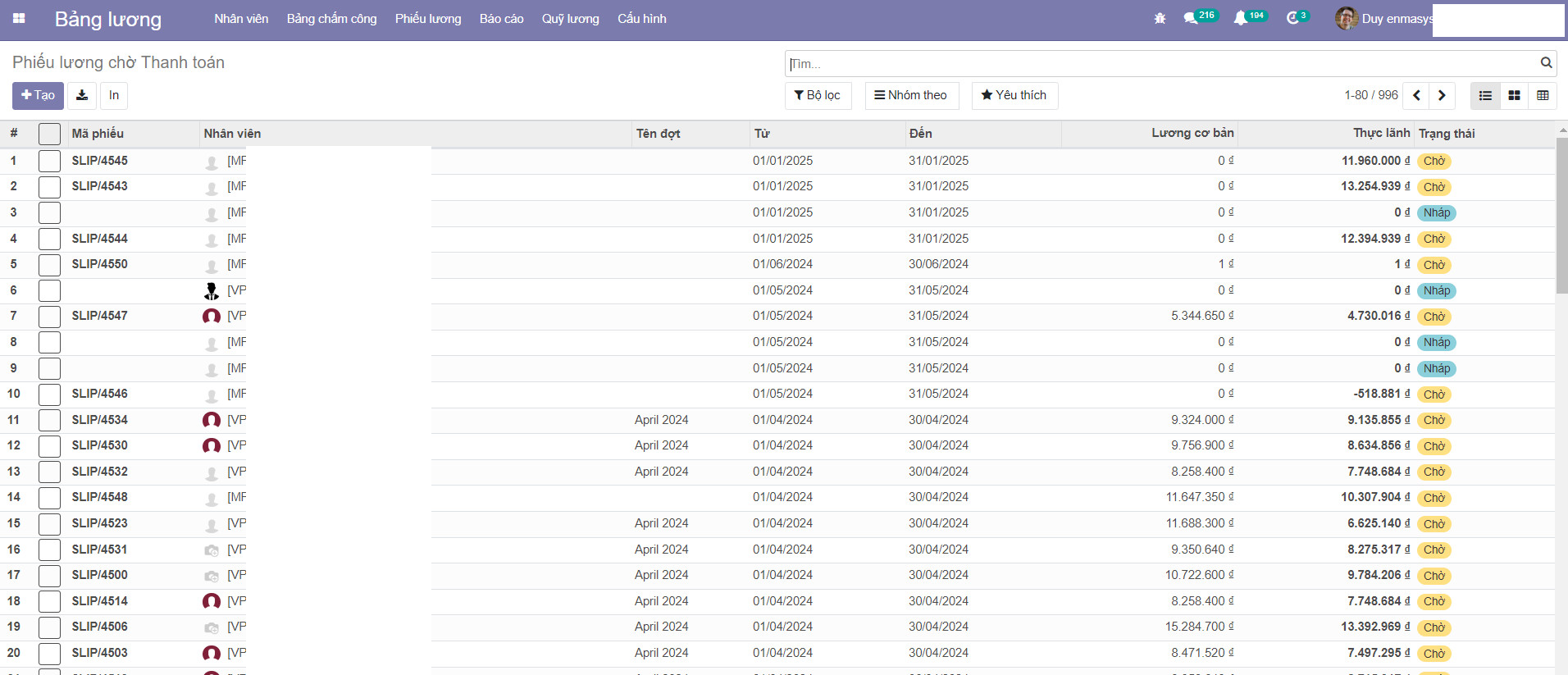Tick the select-all checkbox in header
This screenshot has width=1568, height=675.
pyautogui.click(x=49, y=134)
